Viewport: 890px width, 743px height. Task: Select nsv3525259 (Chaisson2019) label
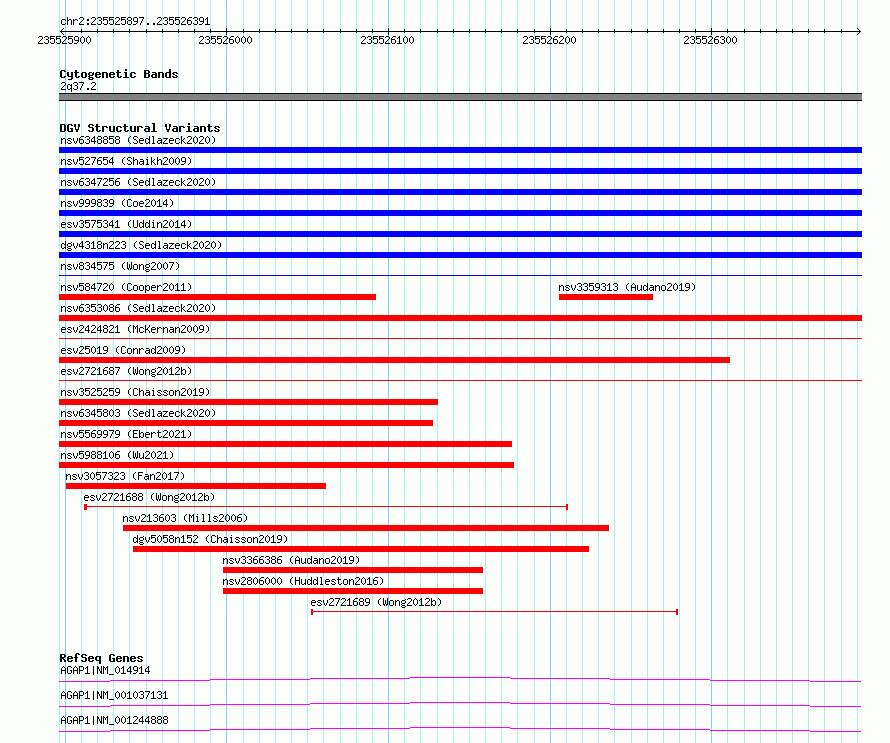[135, 392]
